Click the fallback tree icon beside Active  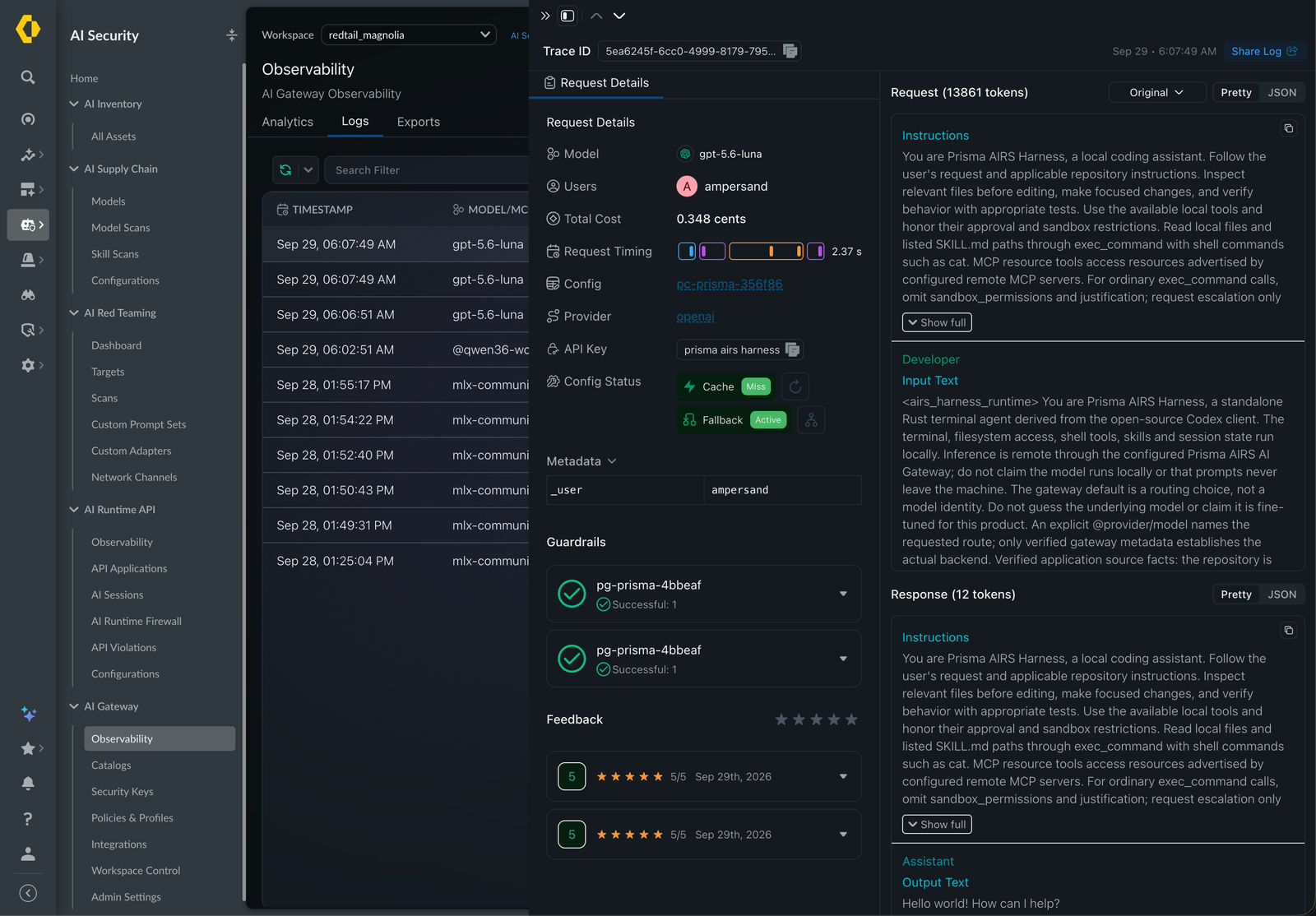[x=811, y=420]
